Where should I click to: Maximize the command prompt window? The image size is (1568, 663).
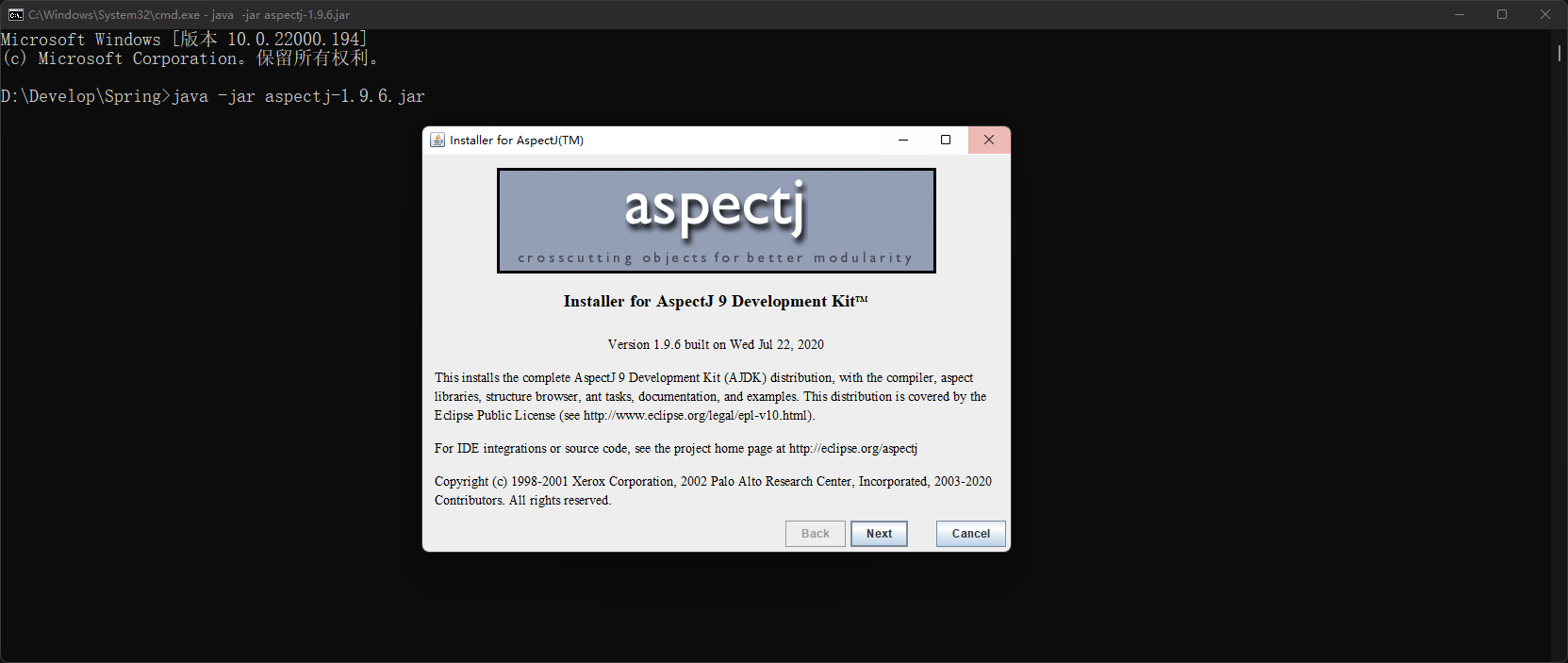pos(1502,14)
